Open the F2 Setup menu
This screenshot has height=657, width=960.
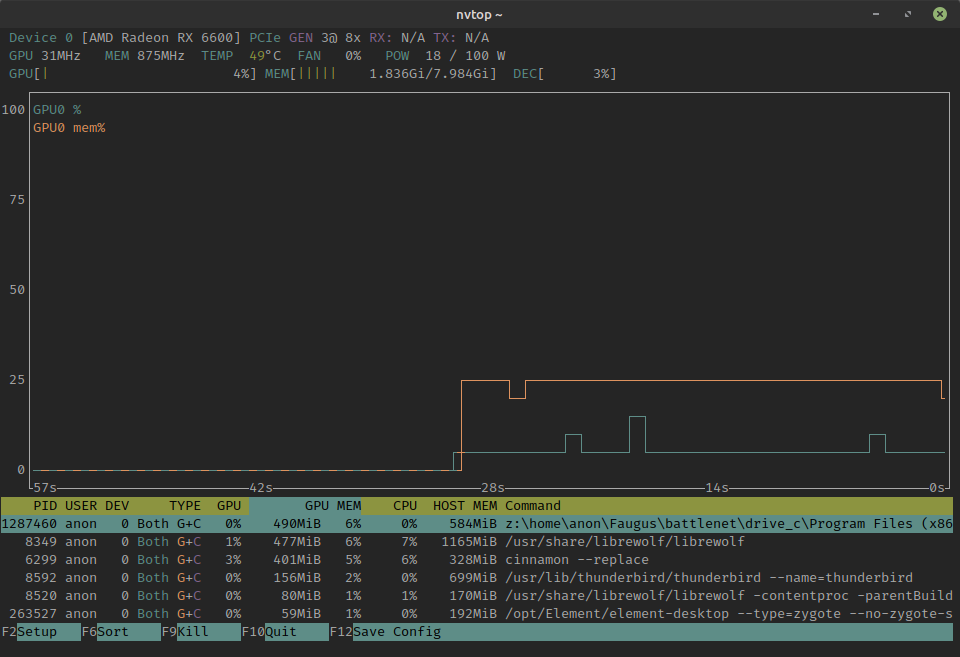[x=40, y=632]
